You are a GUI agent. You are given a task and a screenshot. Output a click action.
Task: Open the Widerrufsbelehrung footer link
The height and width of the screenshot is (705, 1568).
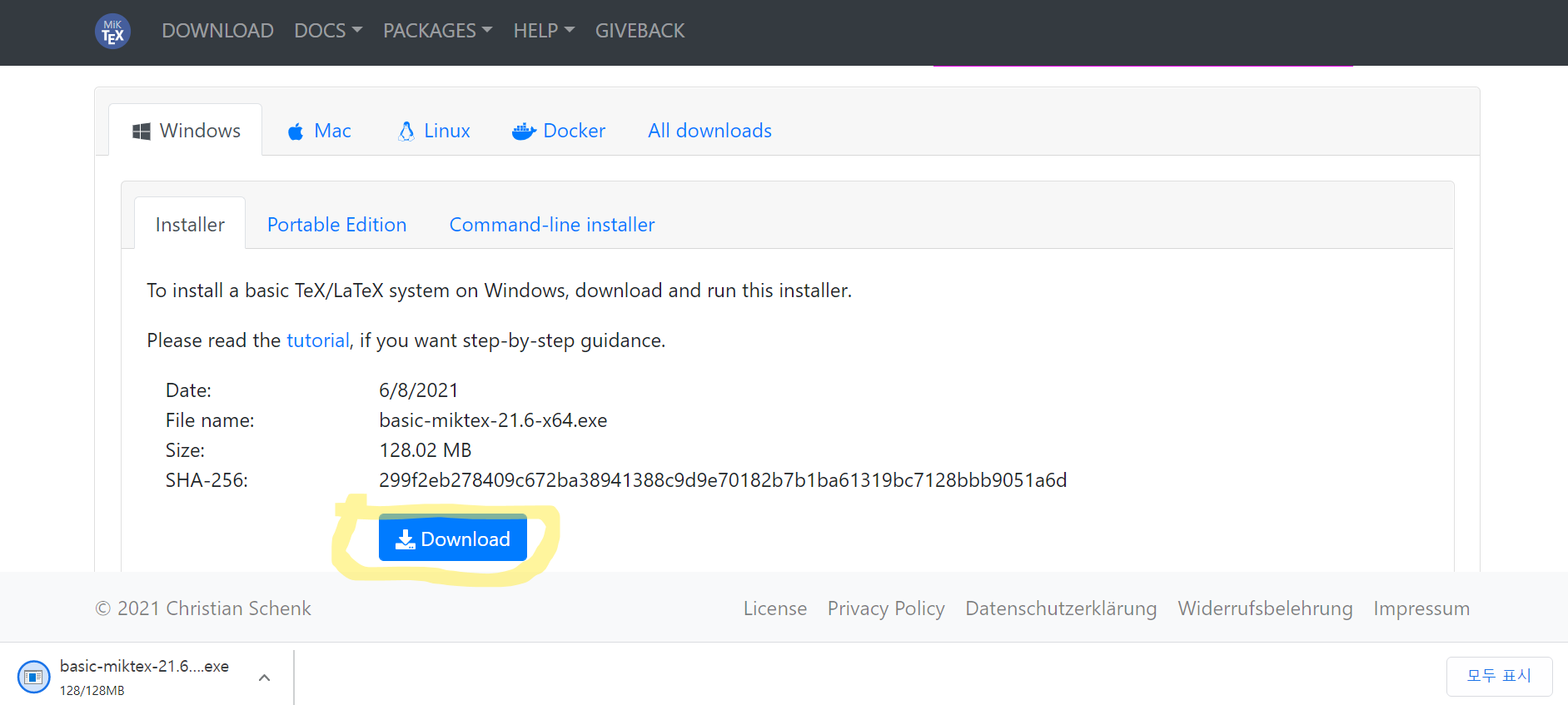[x=1265, y=608]
